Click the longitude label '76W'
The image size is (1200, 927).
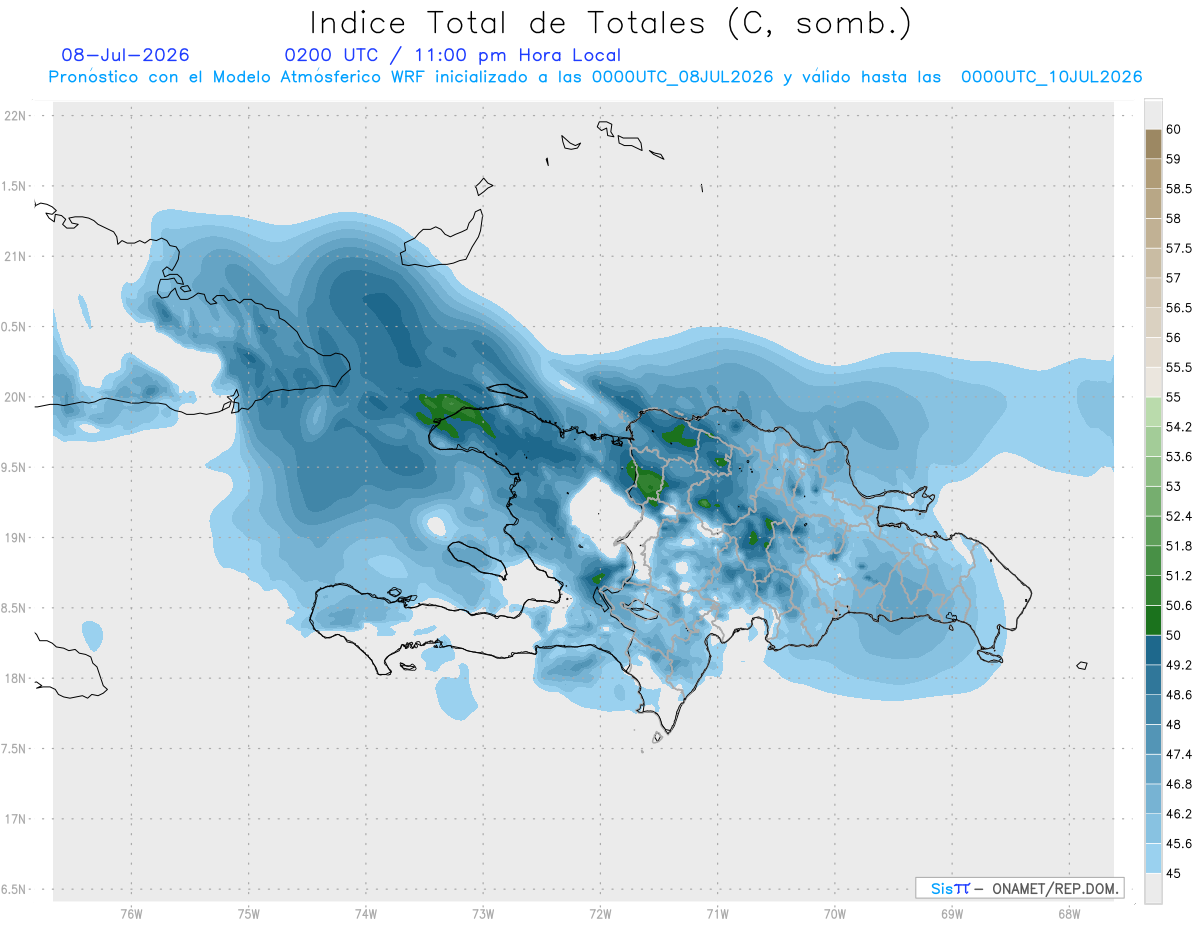(131, 914)
